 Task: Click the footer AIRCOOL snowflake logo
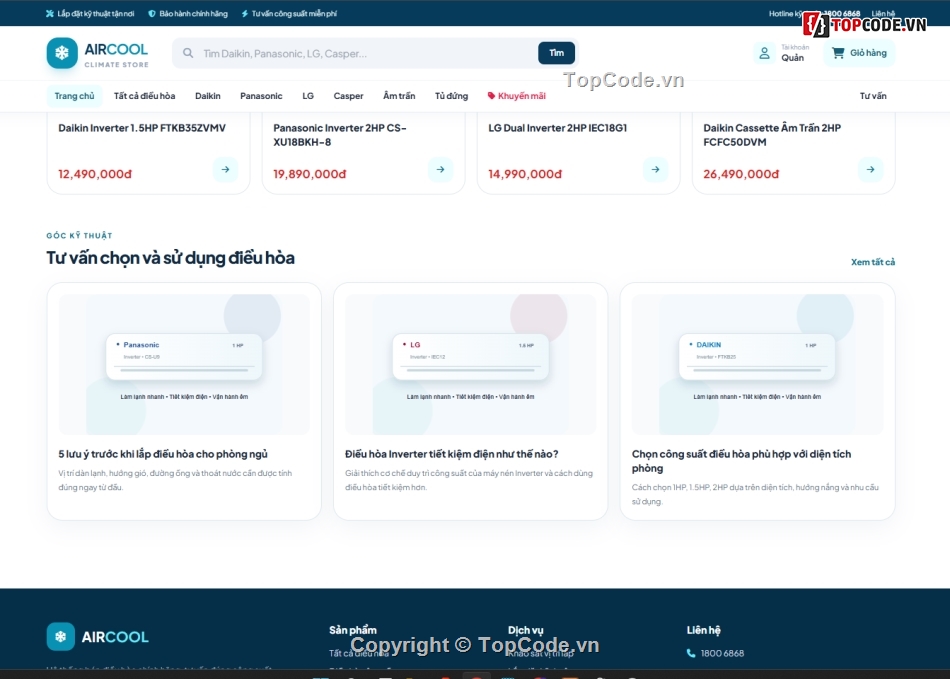click(x=61, y=637)
